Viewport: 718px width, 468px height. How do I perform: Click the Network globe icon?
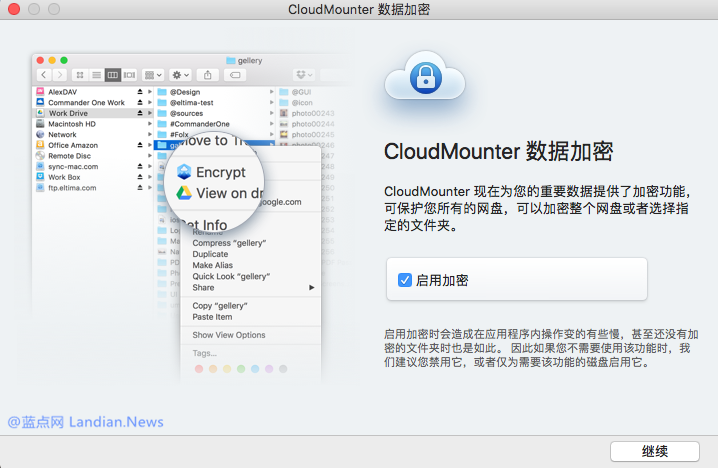[40, 134]
